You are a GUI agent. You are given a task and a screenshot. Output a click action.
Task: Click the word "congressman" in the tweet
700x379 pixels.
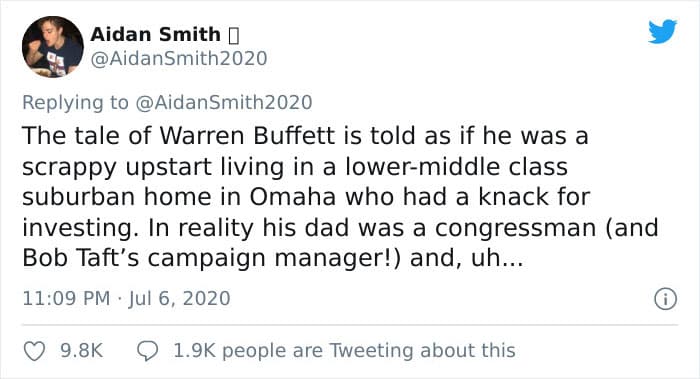click(516, 229)
